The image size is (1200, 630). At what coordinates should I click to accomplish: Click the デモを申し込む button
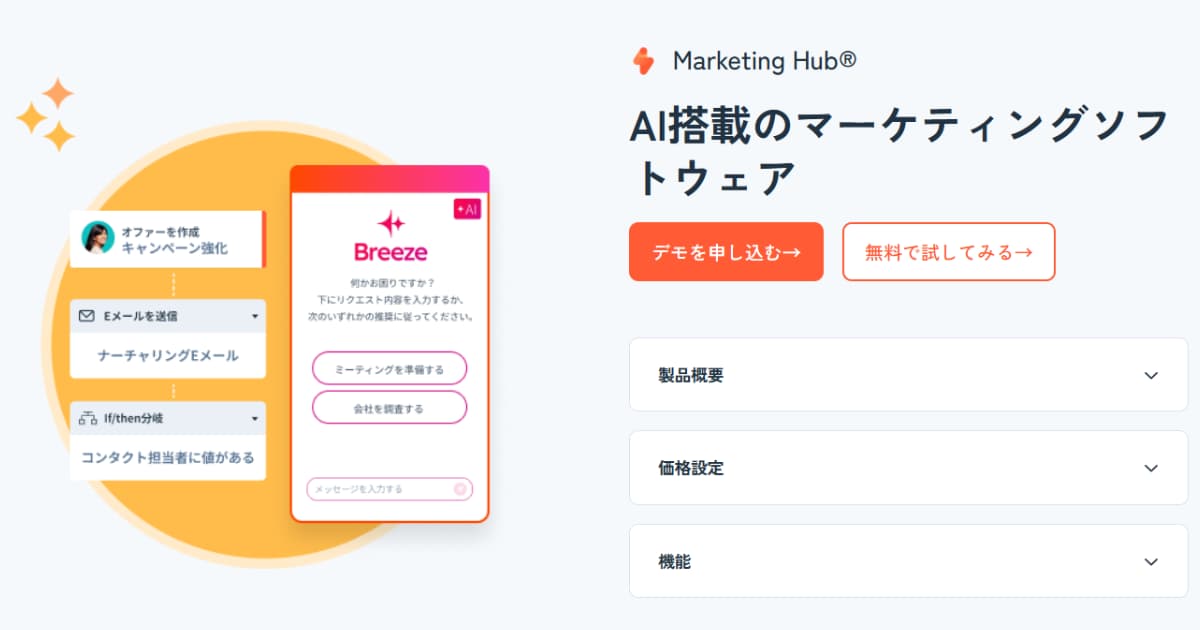point(726,252)
